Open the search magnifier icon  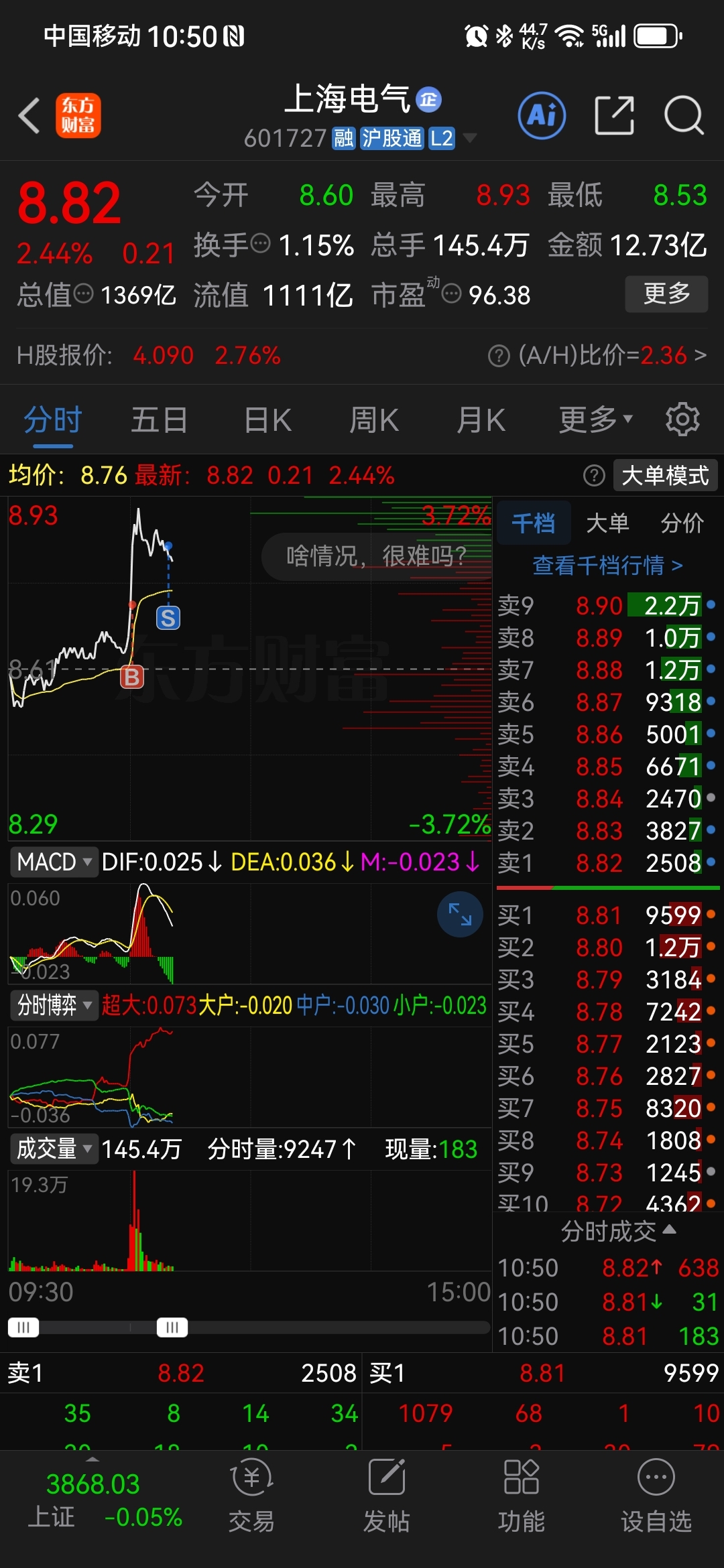click(684, 115)
